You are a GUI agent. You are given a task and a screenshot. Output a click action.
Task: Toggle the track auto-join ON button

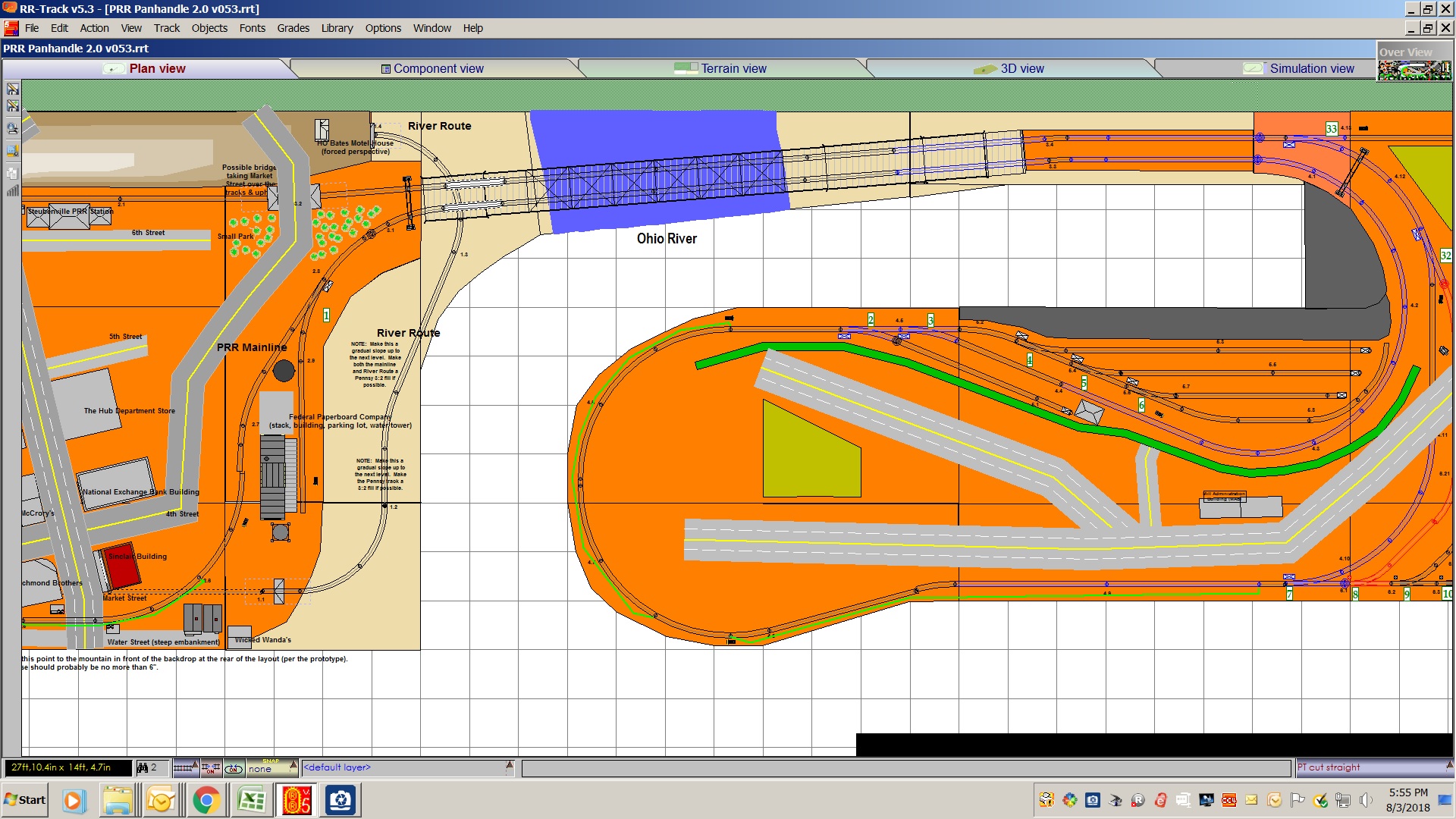pyautogui.click(x=211, y=768)
